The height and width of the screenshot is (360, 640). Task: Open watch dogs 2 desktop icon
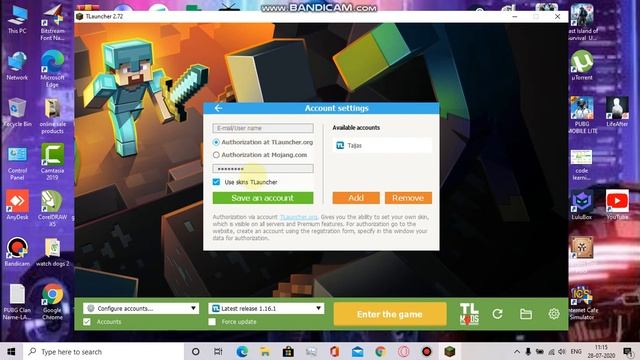(52, 252)
